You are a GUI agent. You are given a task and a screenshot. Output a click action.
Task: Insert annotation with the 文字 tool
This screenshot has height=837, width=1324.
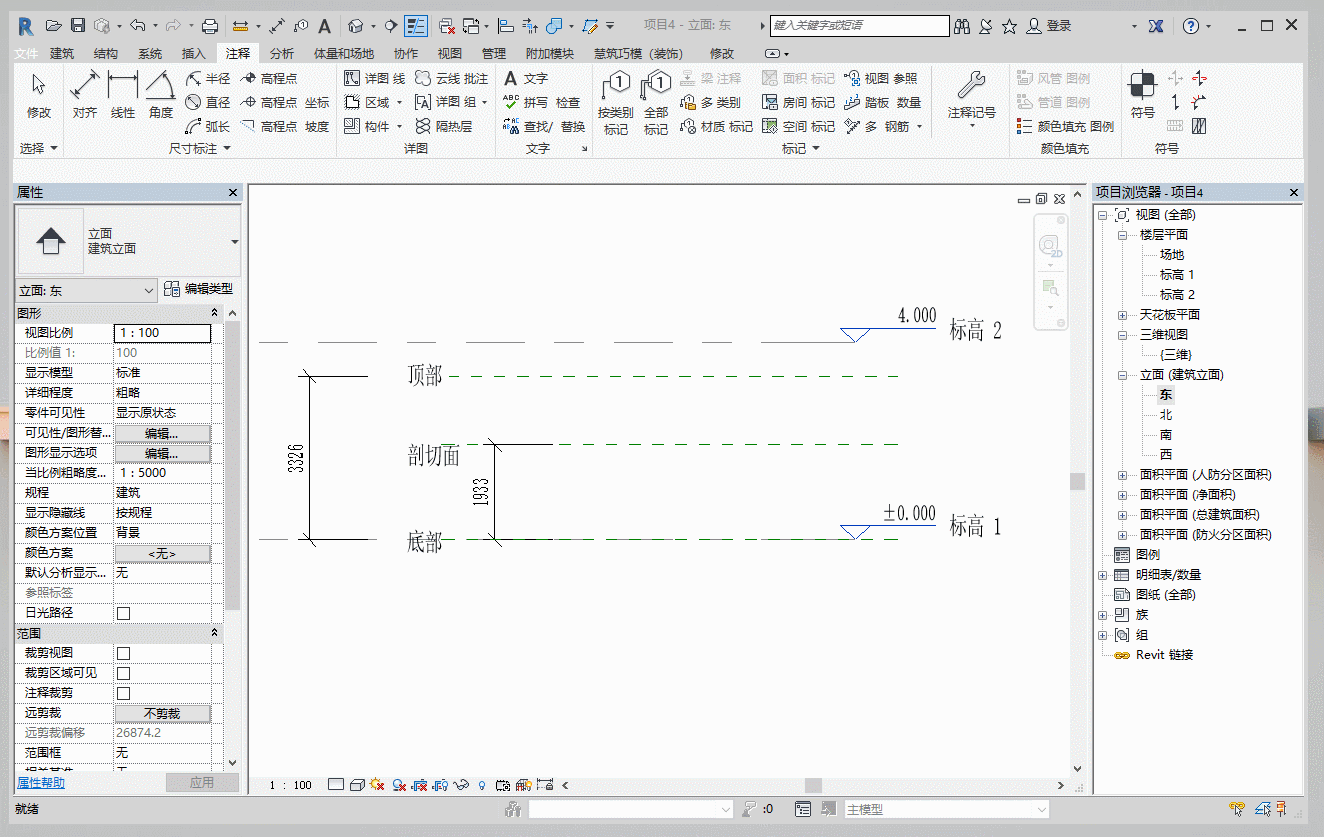click(526, 78)
